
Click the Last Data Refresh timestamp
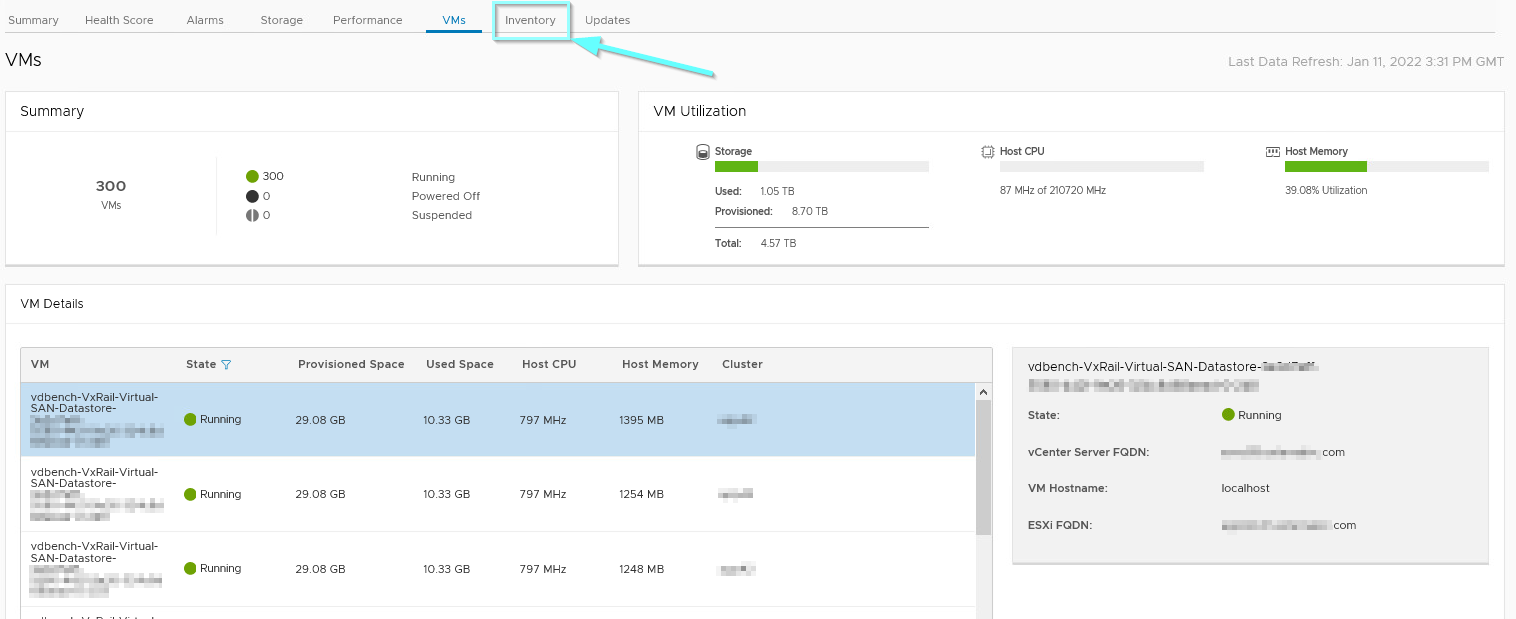coord(1366,62)
